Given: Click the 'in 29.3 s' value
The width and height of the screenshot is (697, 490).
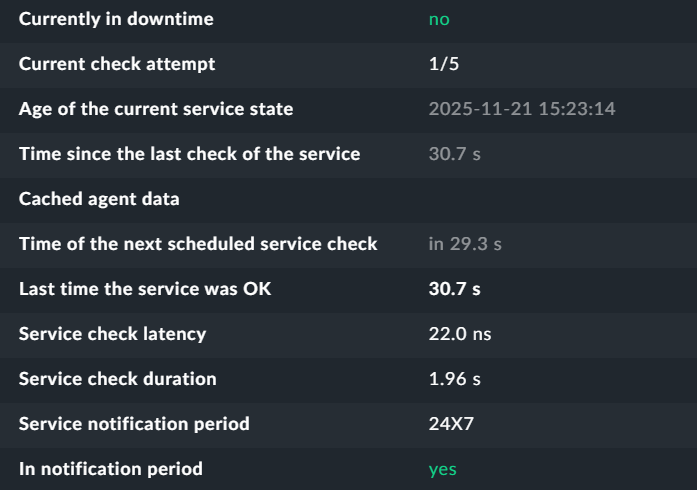Looking at the screenshot, I should click(465, 244).
